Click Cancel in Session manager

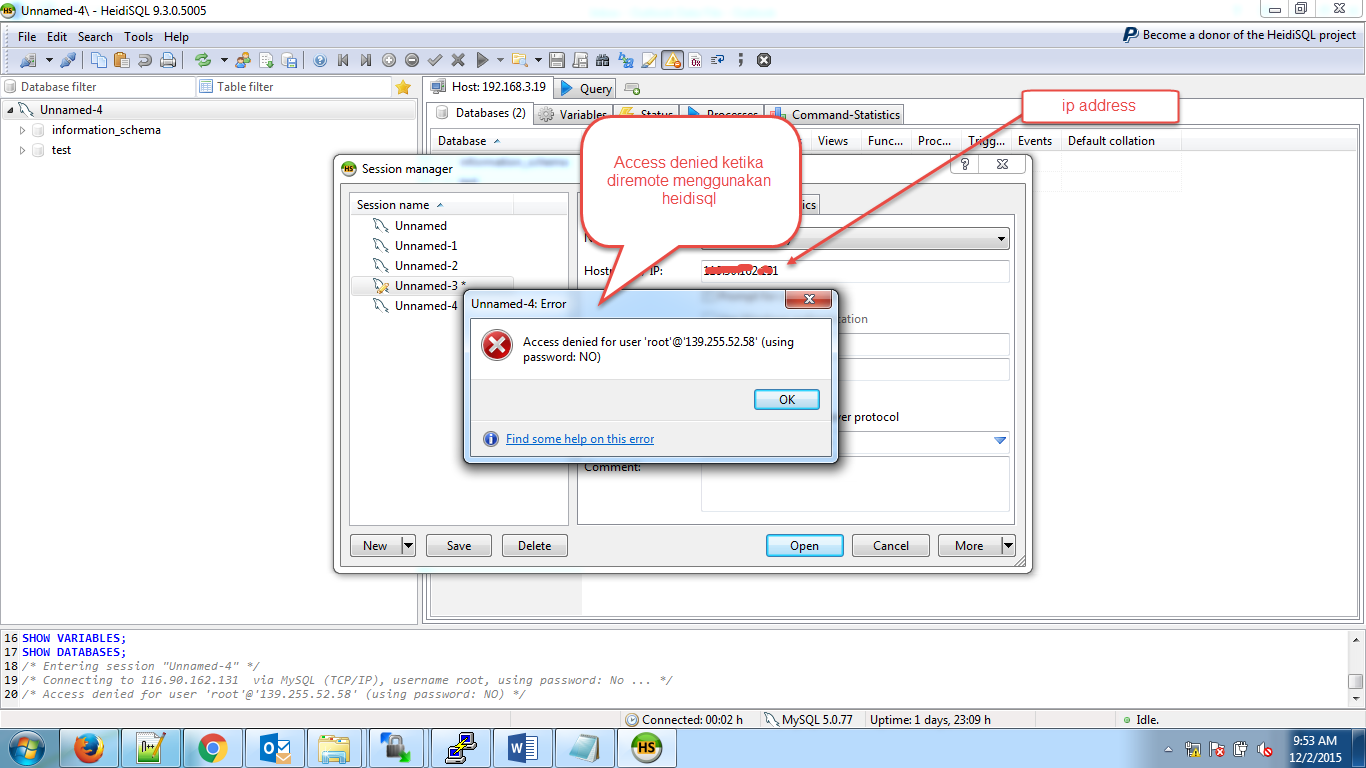pyautogui.click(x=891, y=545)
